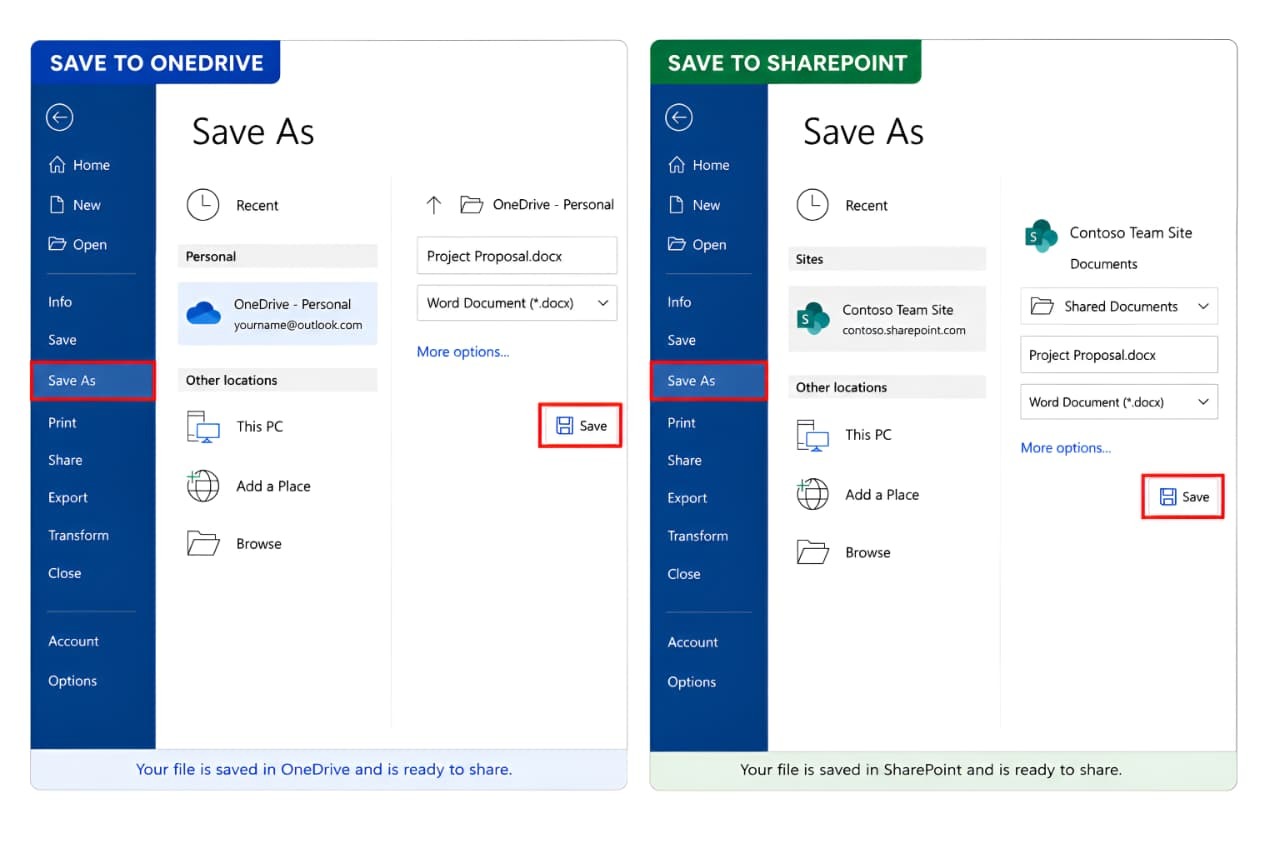
Task: Click large SharePoint icon beside Contoso Team Site header
Action: [x=1041, y=236]
